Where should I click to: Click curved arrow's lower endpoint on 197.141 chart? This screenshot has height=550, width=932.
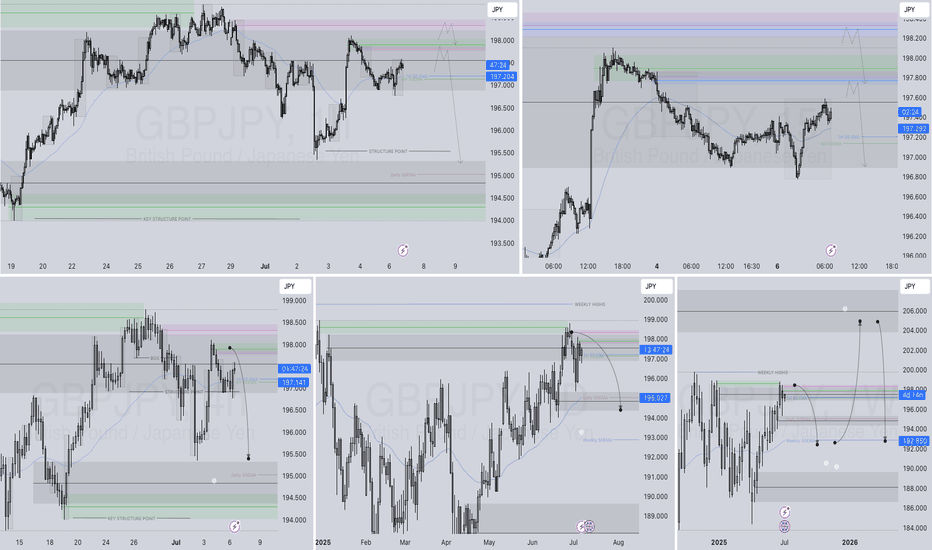(x=248, y=458)
